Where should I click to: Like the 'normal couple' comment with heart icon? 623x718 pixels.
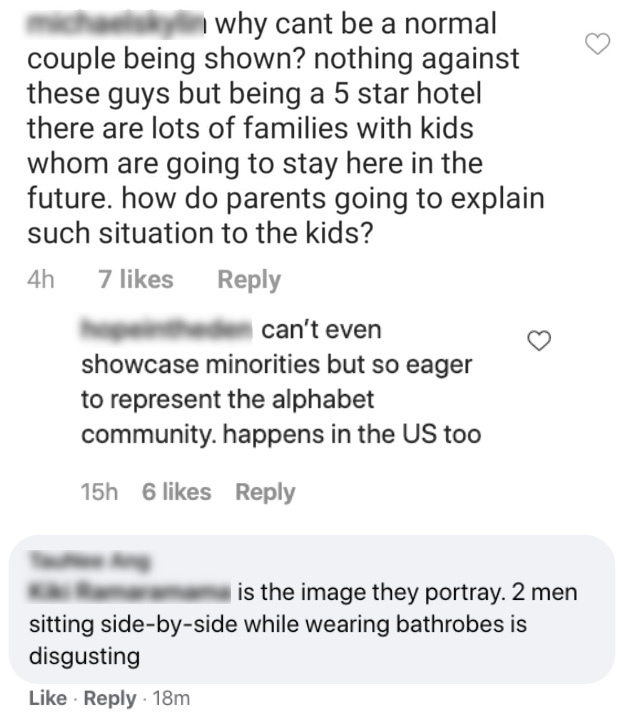pyautogui.click(x=598, y=44)
